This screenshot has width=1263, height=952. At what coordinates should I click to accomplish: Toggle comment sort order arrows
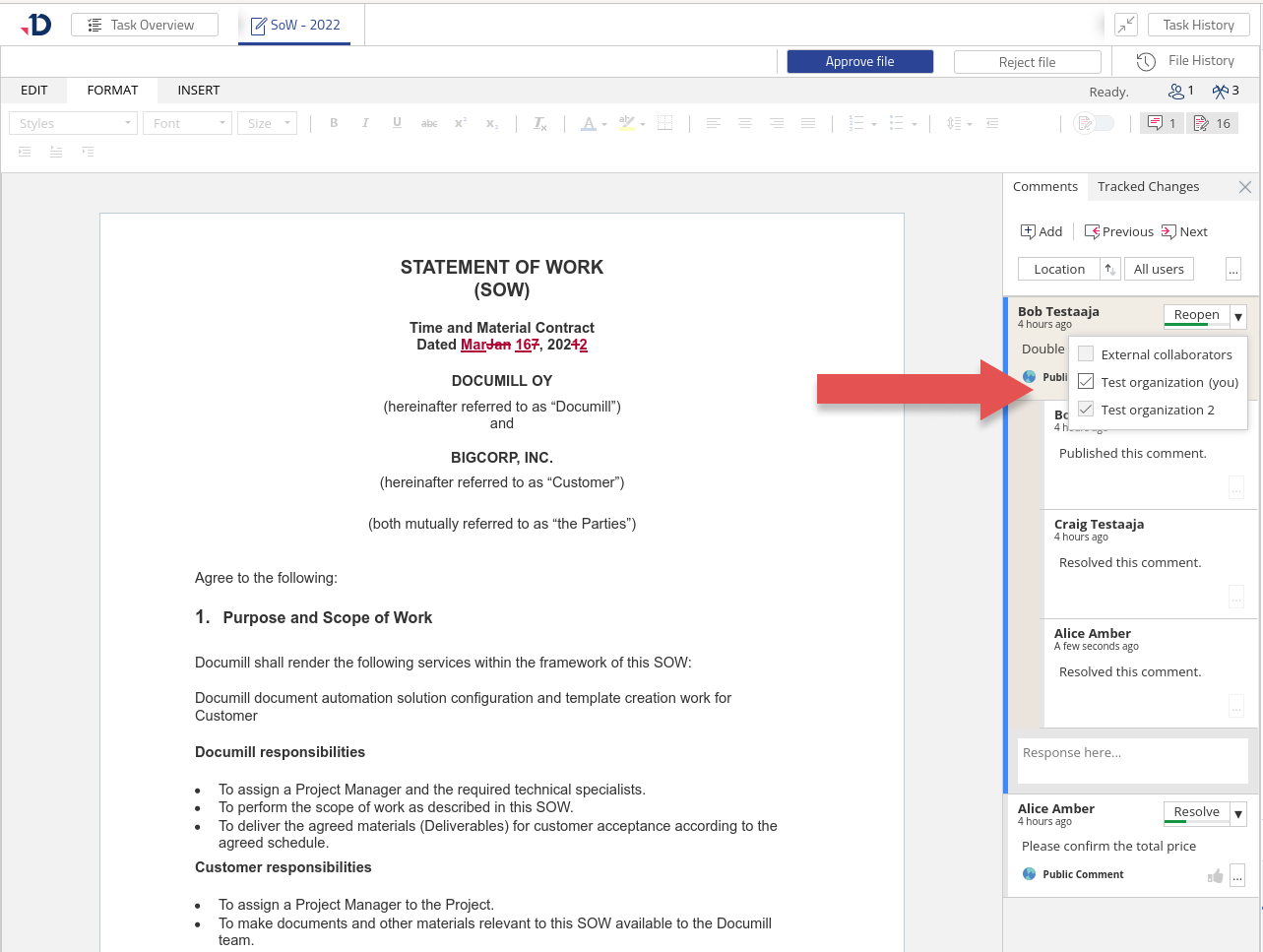pyautogui.click(x=1110, y=269)
